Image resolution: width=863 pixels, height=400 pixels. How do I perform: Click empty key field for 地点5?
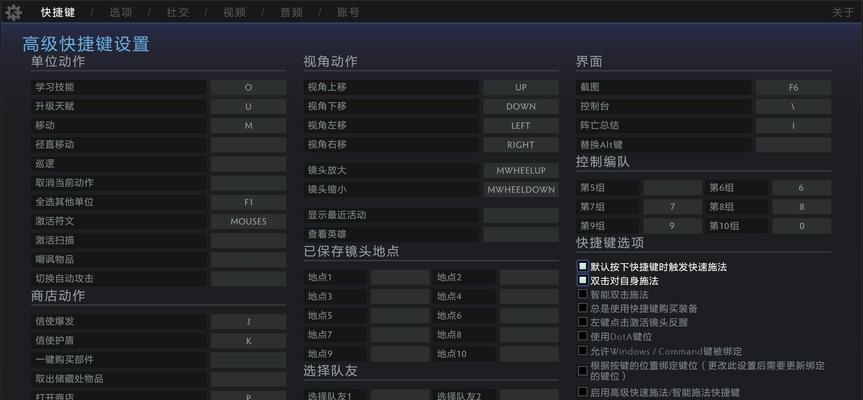(400, 316)
